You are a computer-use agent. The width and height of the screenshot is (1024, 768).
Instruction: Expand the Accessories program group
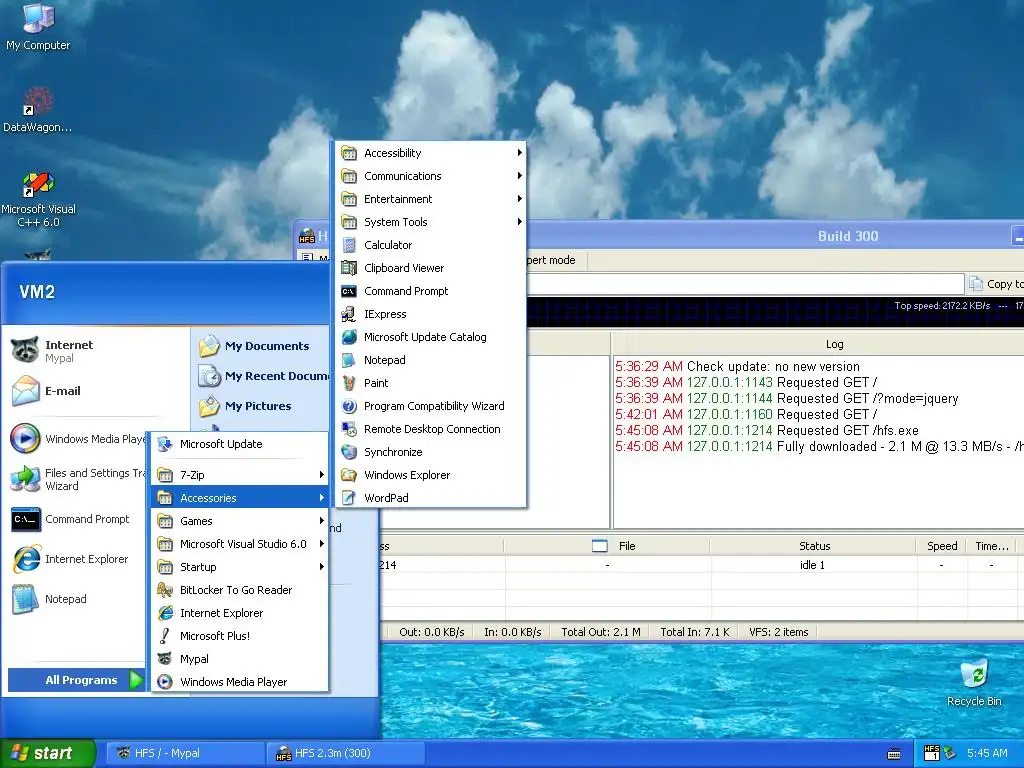pos(239,498)
